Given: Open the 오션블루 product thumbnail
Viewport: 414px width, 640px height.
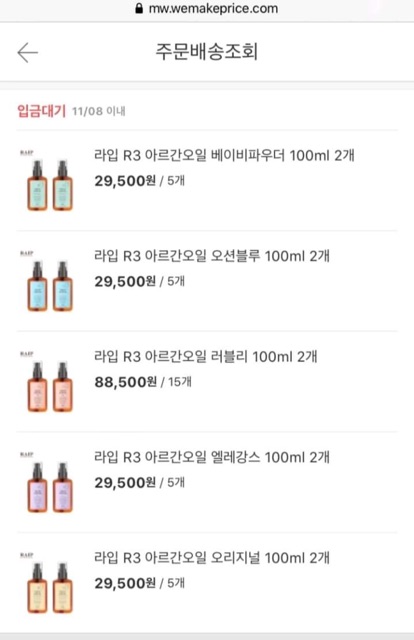Looking at the screenshot, I should click(49, 281).
